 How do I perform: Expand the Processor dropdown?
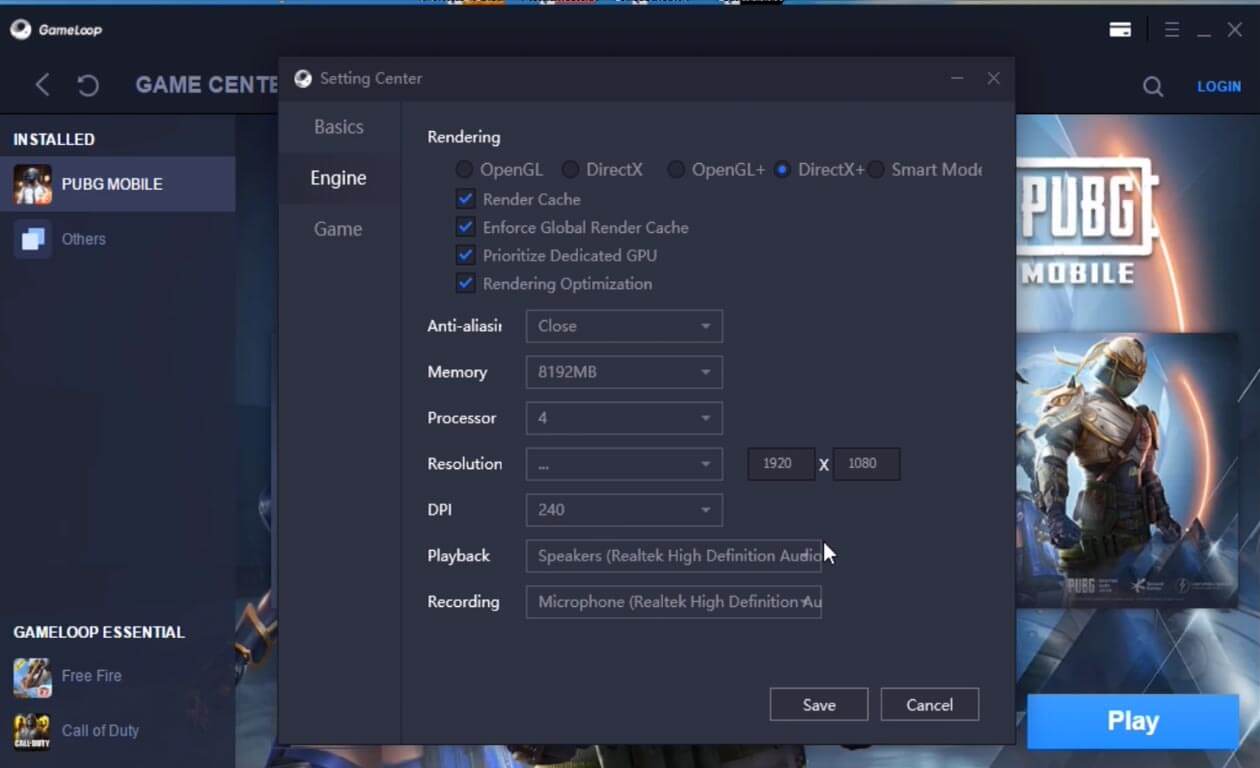[x=624, y=418]
